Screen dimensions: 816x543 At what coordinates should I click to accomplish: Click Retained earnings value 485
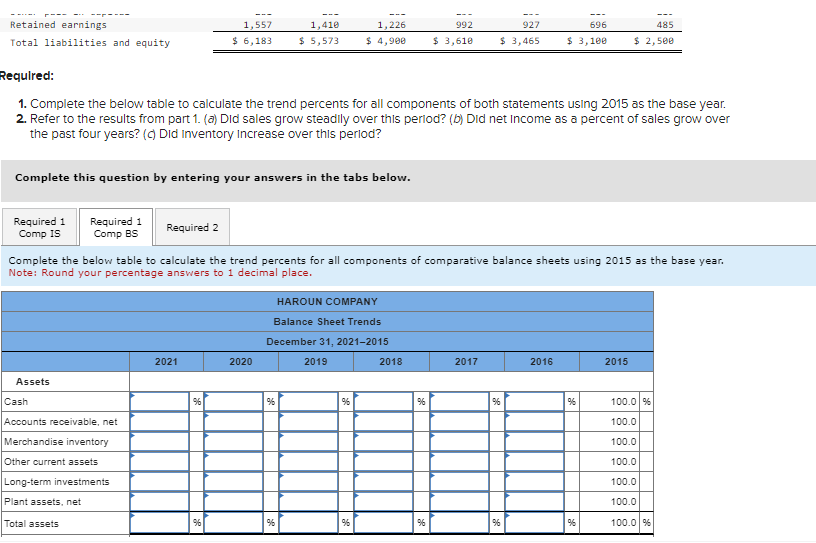tap(665, 24)
